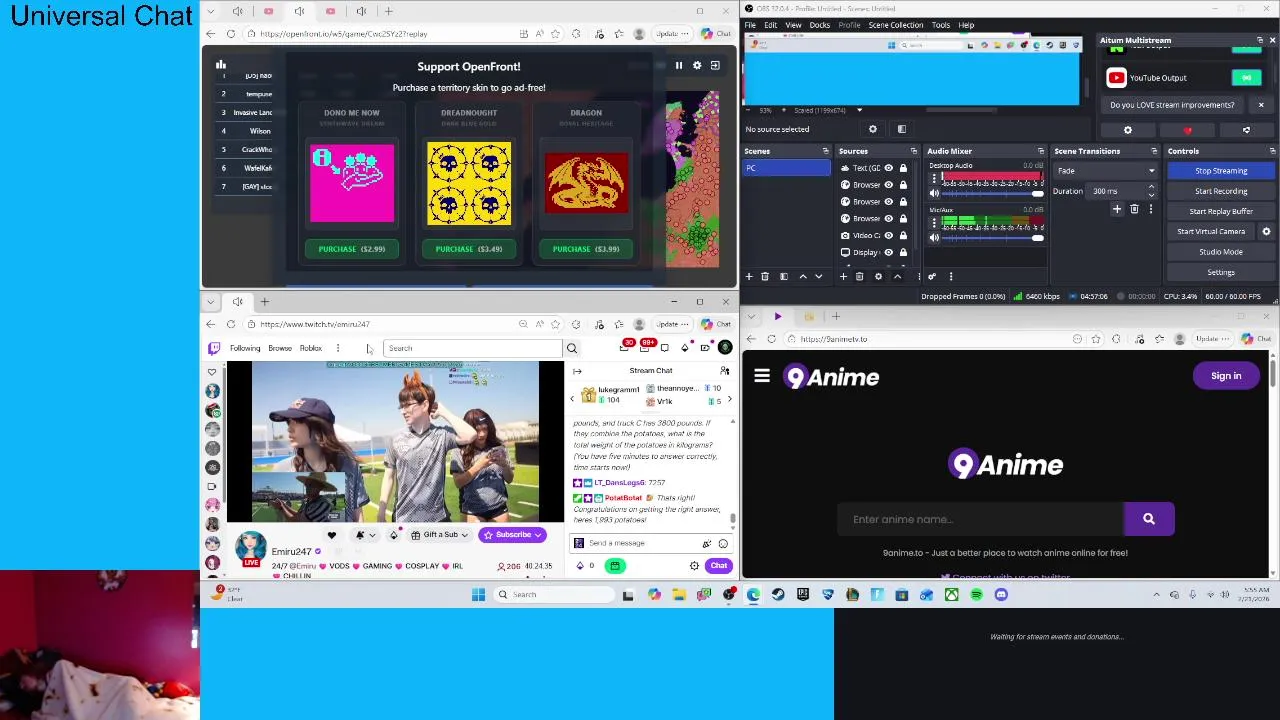Click the Twitch search magnifier button
The width and height of the screenshot is (1280, 720).
pyautogui.click(x=572, y=348)
